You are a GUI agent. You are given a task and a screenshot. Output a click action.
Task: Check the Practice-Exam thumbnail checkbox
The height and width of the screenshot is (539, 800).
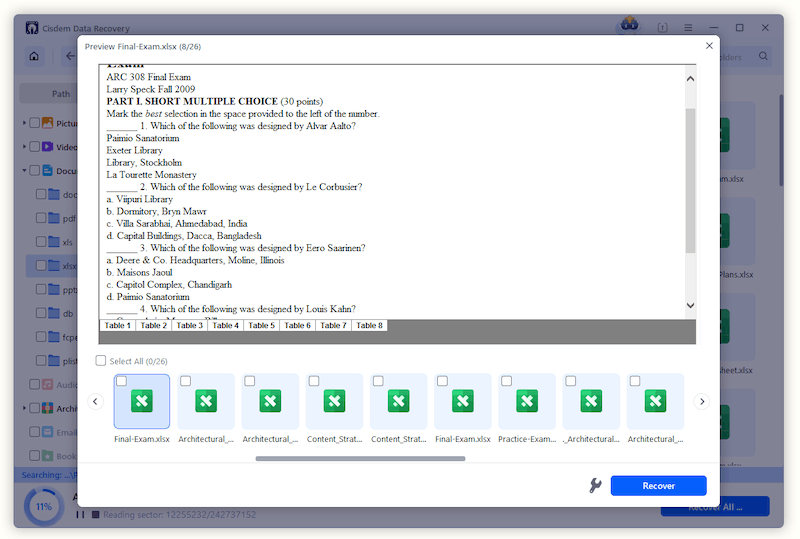point(506,381)
